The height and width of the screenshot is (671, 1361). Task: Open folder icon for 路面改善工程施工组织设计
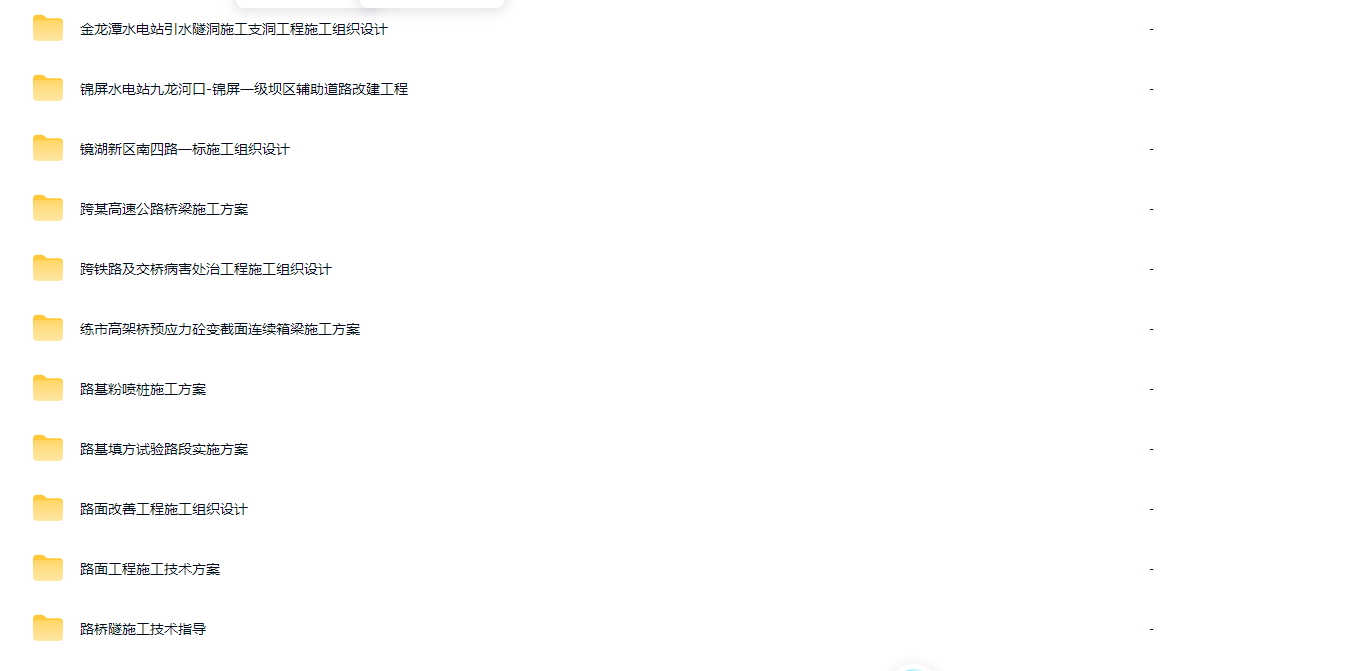tap(48, 509)
